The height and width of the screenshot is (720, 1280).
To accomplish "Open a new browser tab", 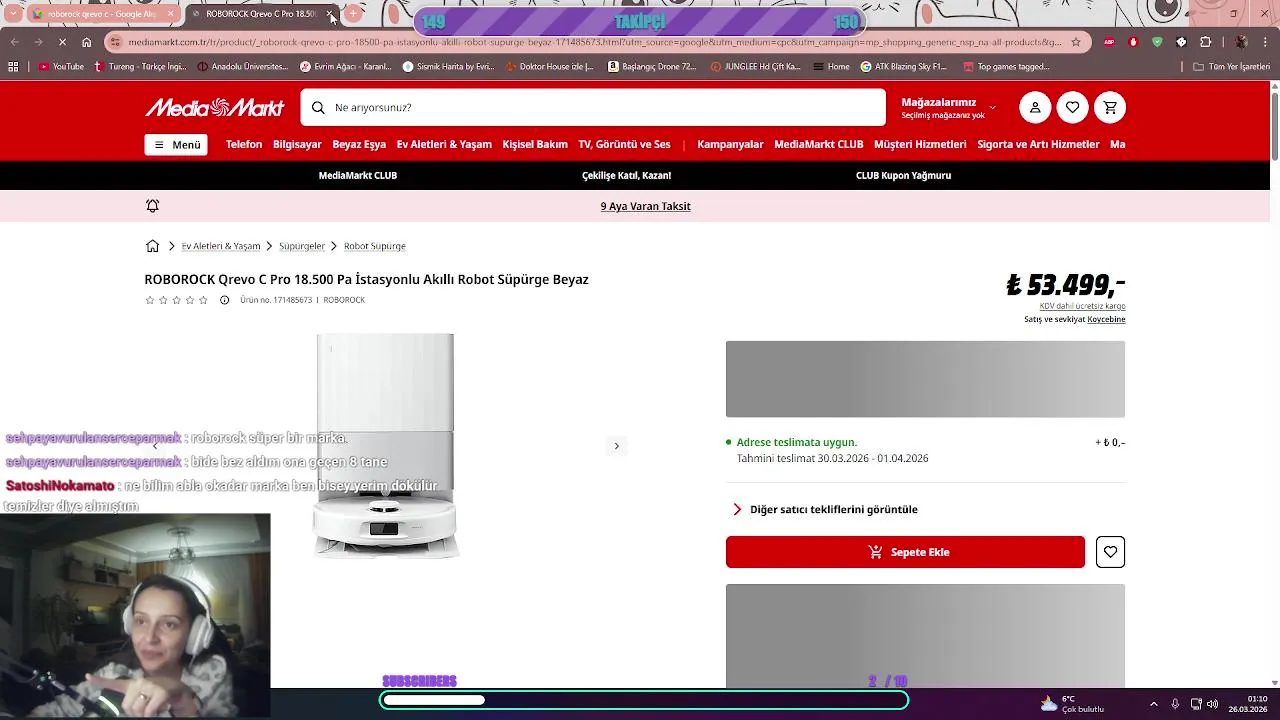I will 352,14.
